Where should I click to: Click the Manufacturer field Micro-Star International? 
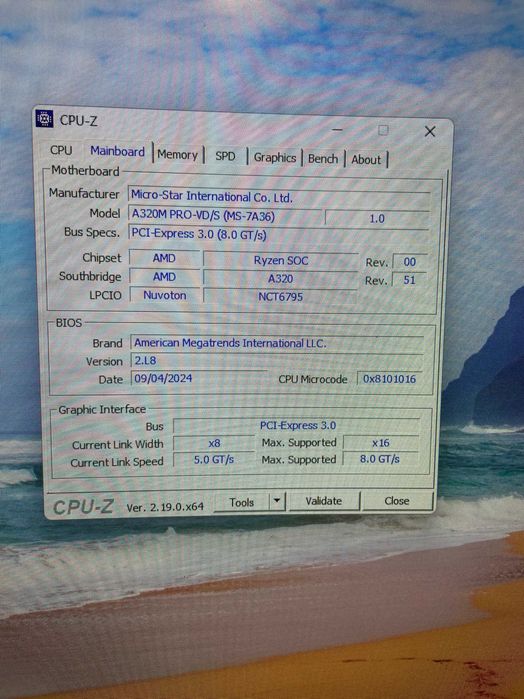(x=279, y=197)
